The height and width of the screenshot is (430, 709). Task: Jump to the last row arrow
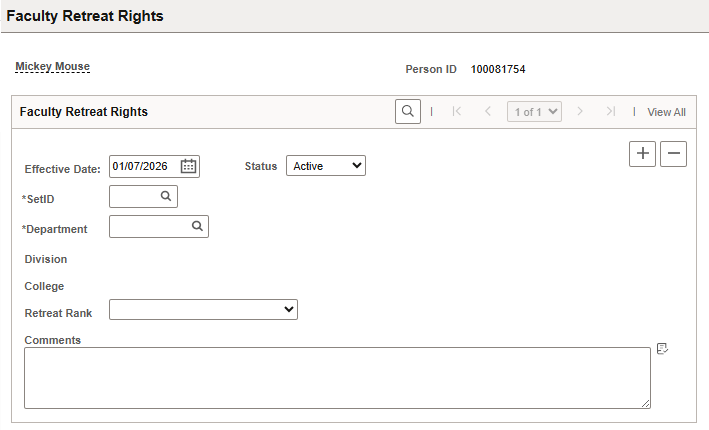[610, 112]
